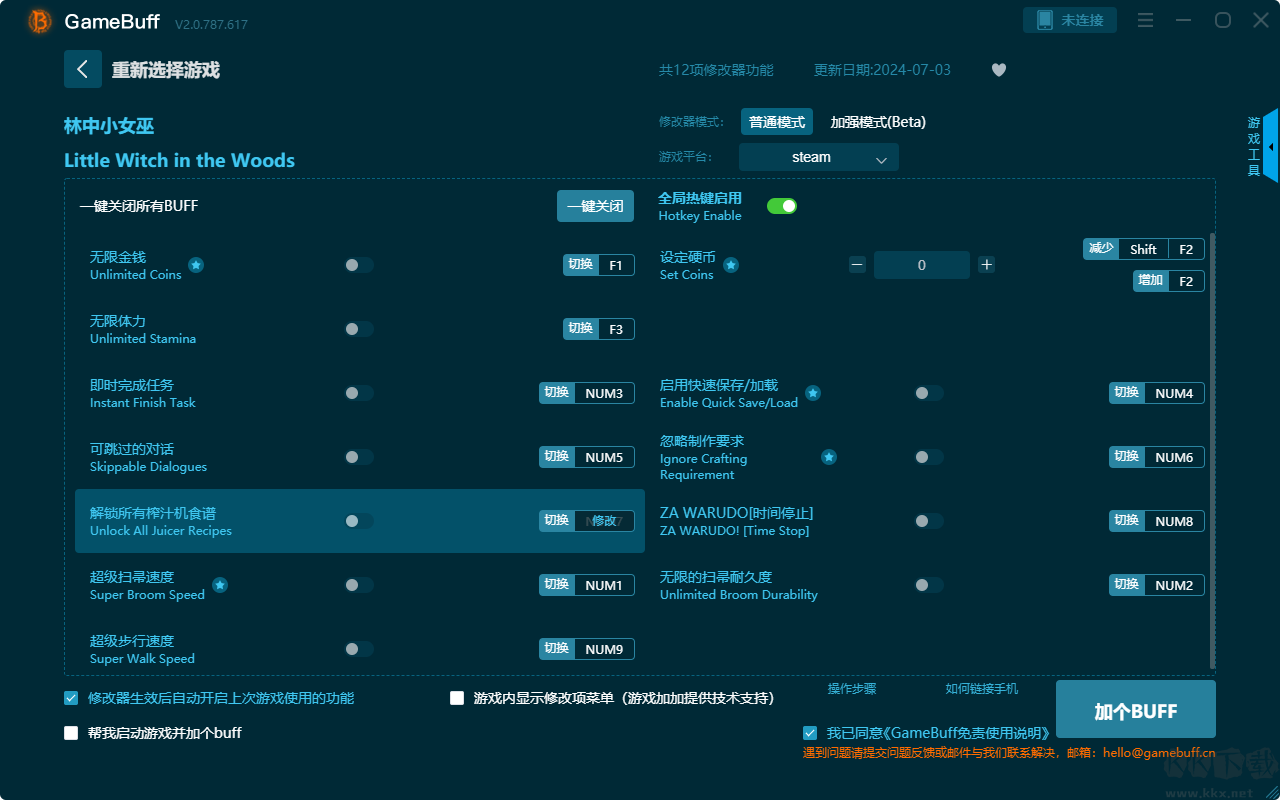This screenshot has height=800, width=1280.
Task: Click the phone 未连接 connection button
Action: pyautogui.click(x=1070, y=20)
